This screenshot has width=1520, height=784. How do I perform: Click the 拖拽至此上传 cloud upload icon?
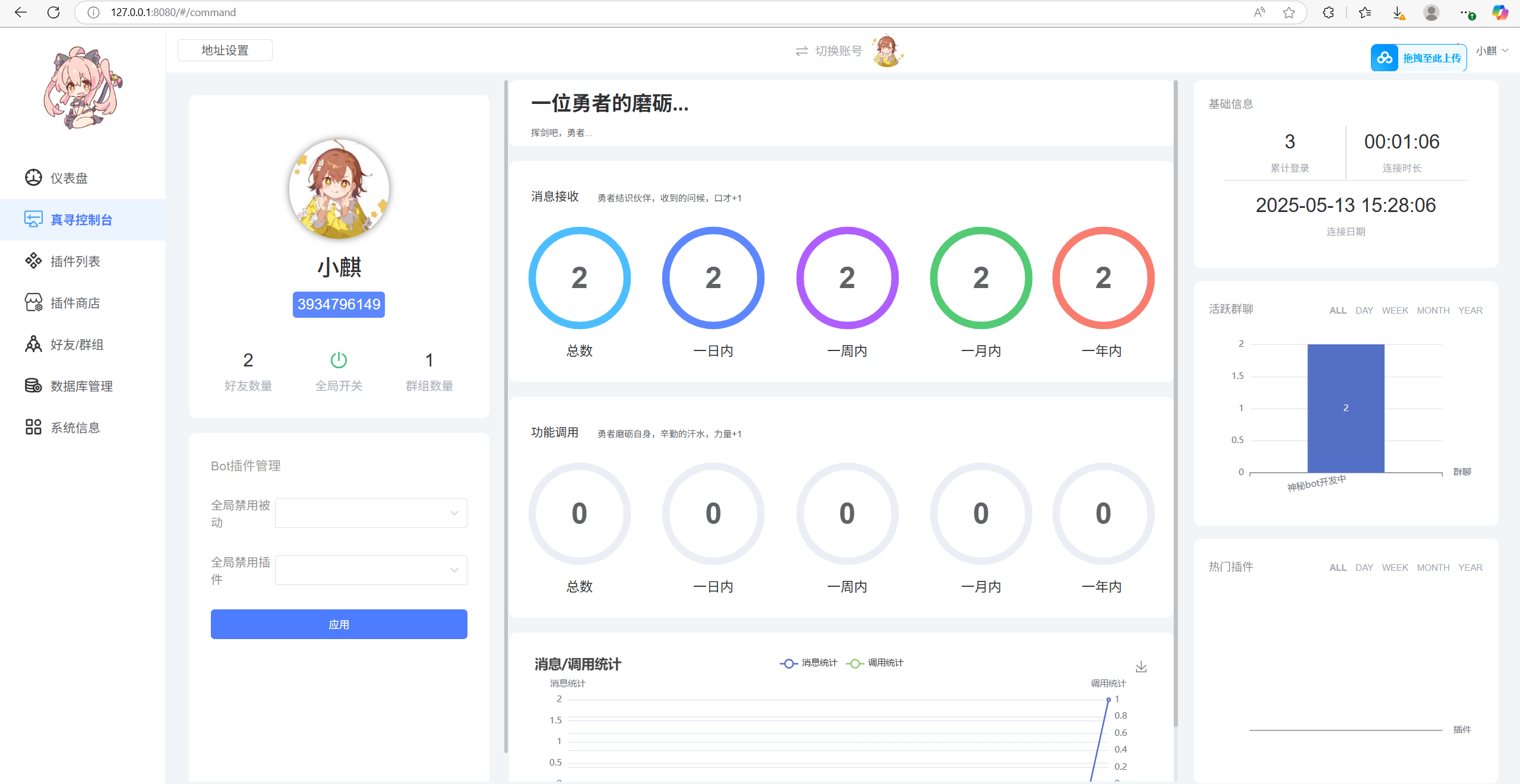click(1385, 58)
